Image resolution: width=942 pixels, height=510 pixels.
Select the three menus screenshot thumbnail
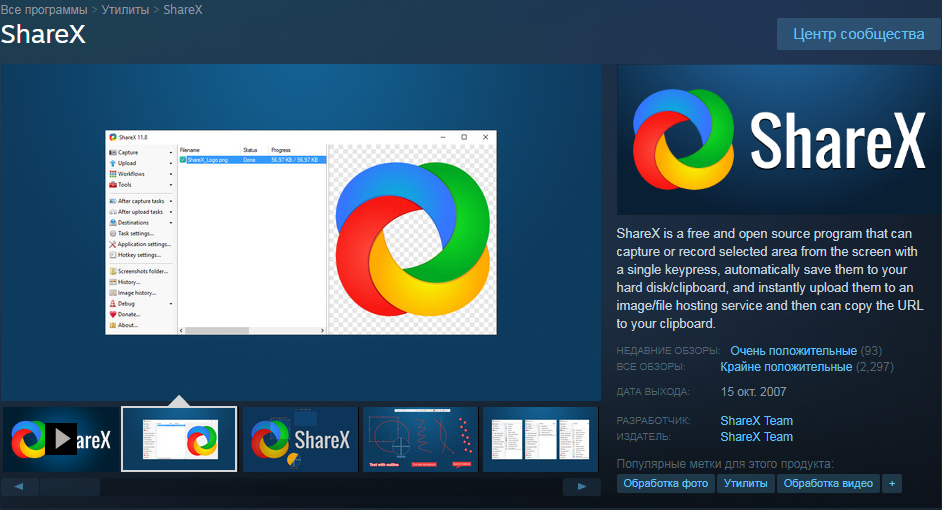click(x=540, y=439)
